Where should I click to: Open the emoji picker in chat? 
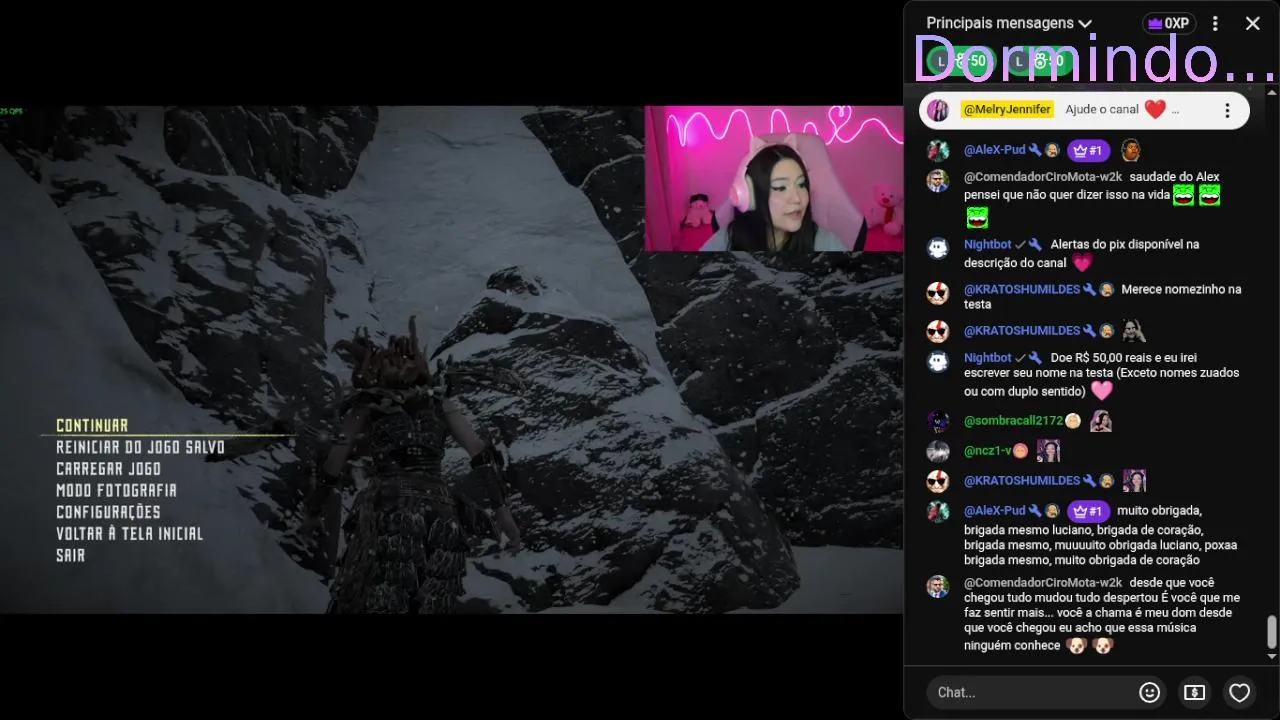(1150, 692)
